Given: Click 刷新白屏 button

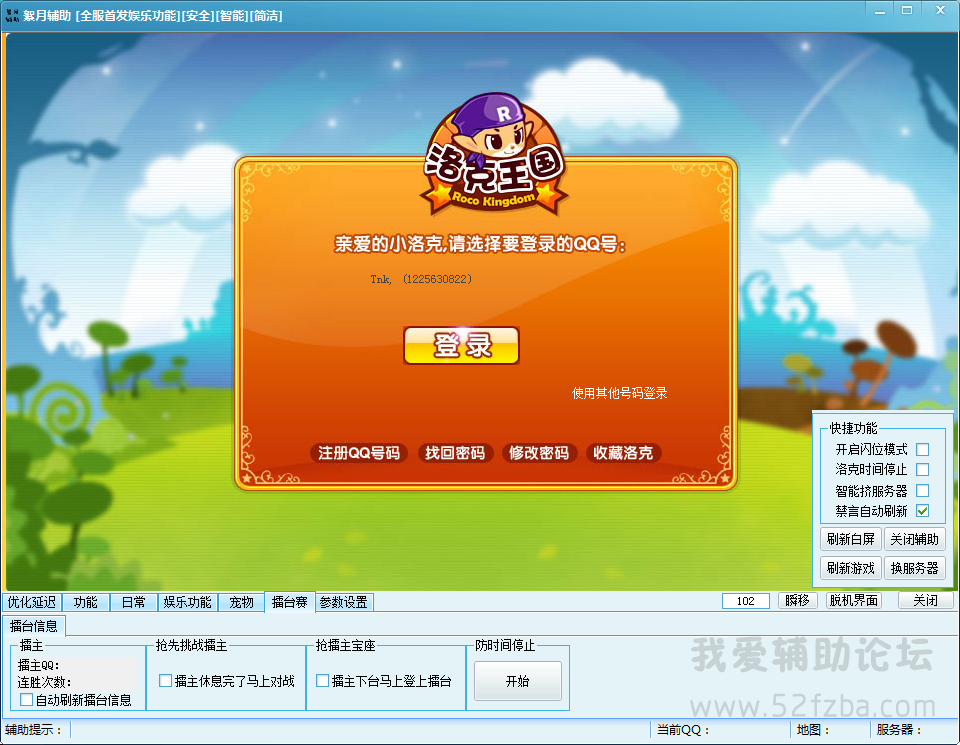Looking at the screenshot, I should coord(850,539).
